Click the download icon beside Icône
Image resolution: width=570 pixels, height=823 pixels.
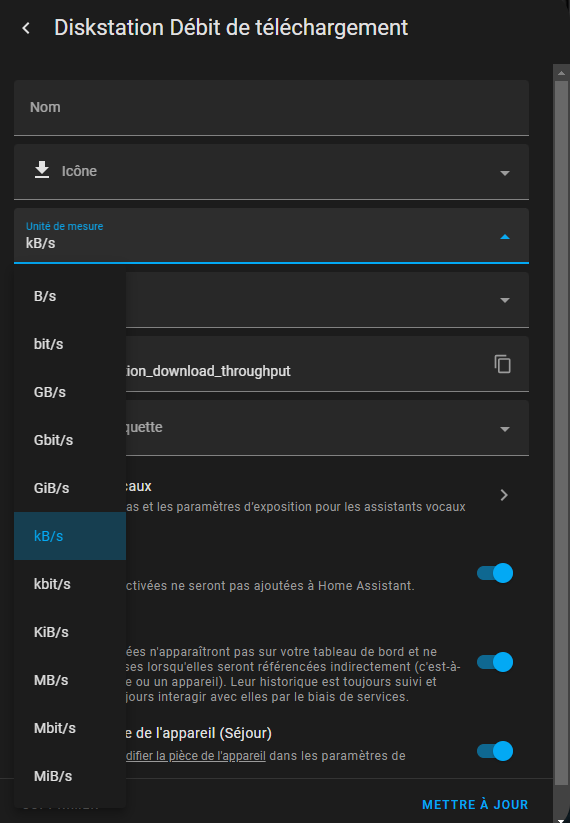(42, 171)
